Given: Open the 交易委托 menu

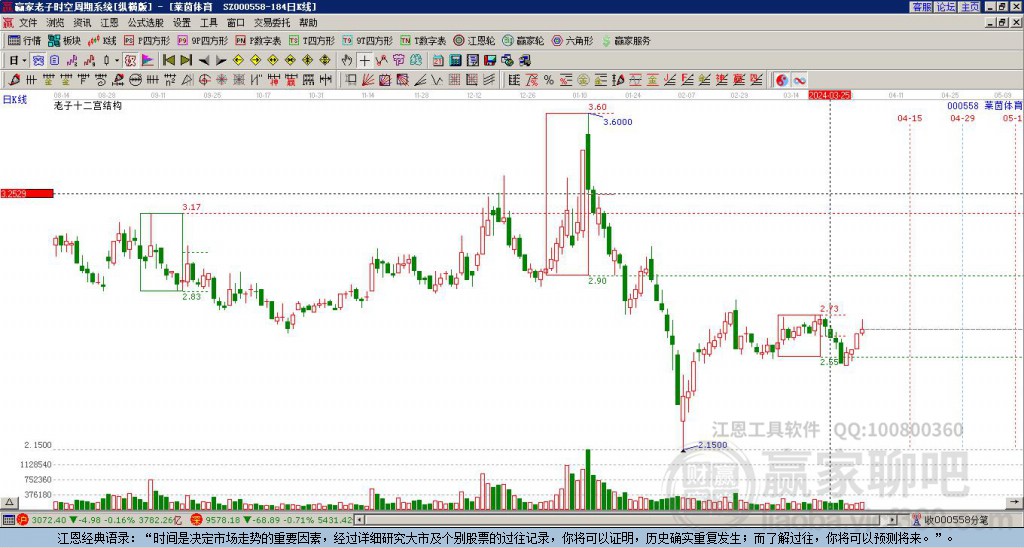Looking at the screenshot, I should pos(272,23).
